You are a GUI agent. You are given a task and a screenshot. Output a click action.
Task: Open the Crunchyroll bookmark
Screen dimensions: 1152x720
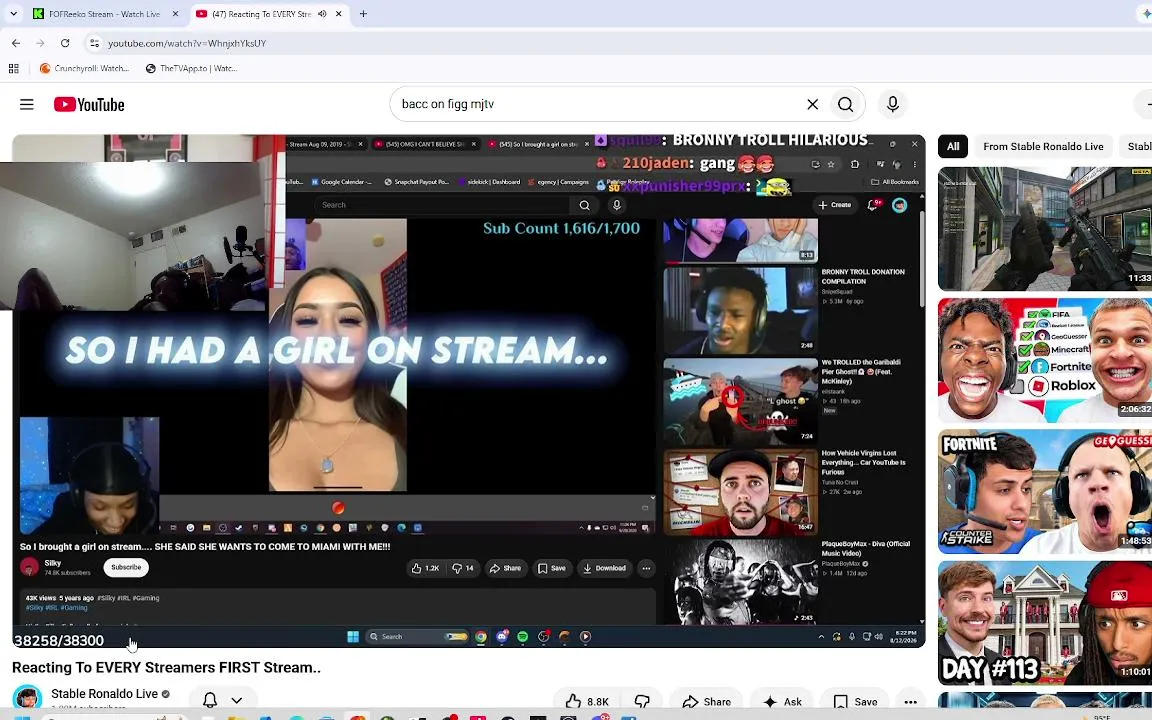point(84,68)
